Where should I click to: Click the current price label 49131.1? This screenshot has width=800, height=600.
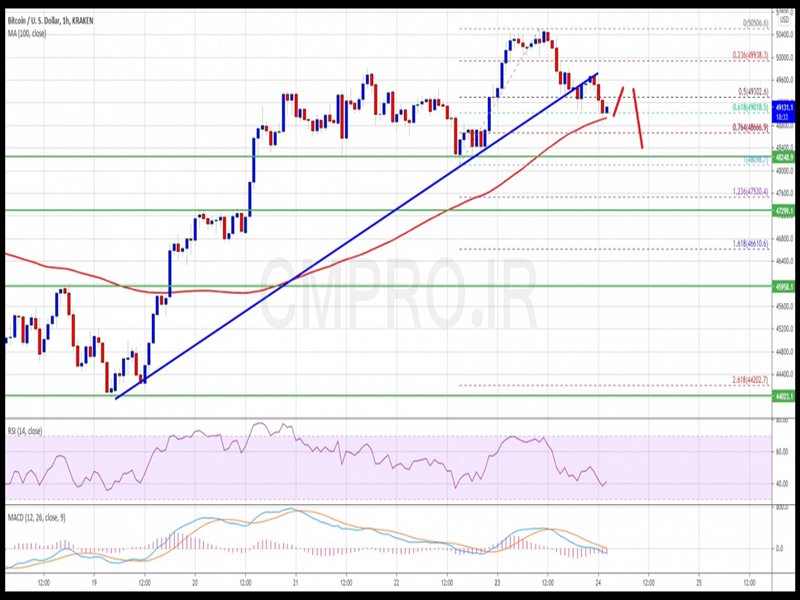782,107
